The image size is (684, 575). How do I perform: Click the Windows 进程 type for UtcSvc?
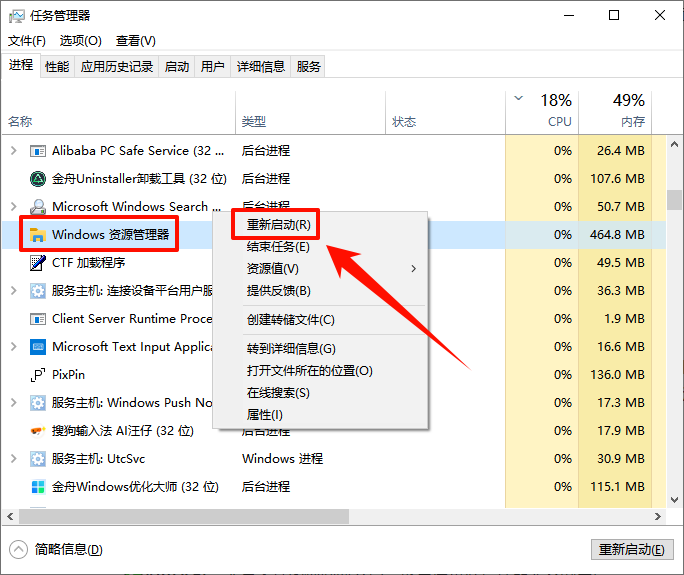(x=283, y=459)
